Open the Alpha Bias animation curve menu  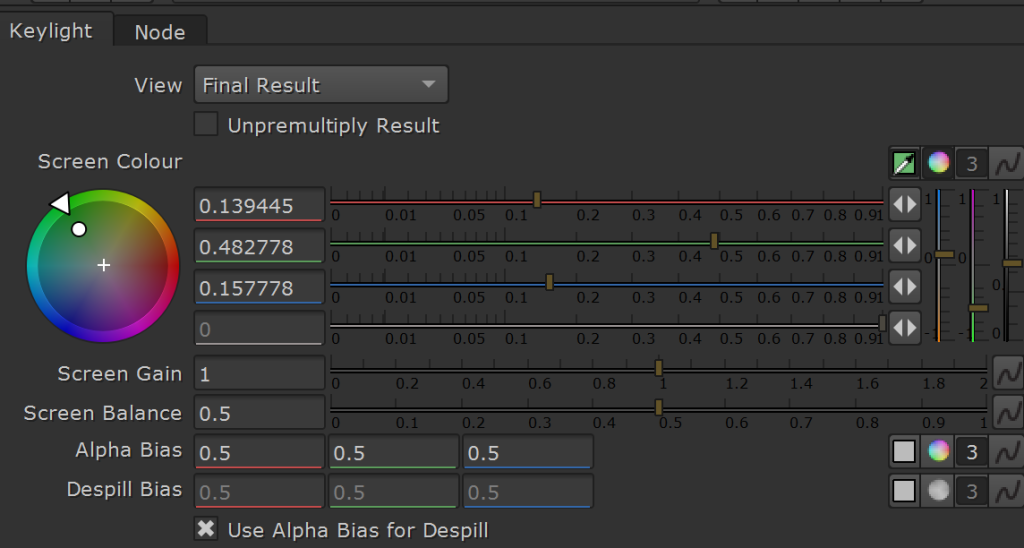pos(1006,451)
